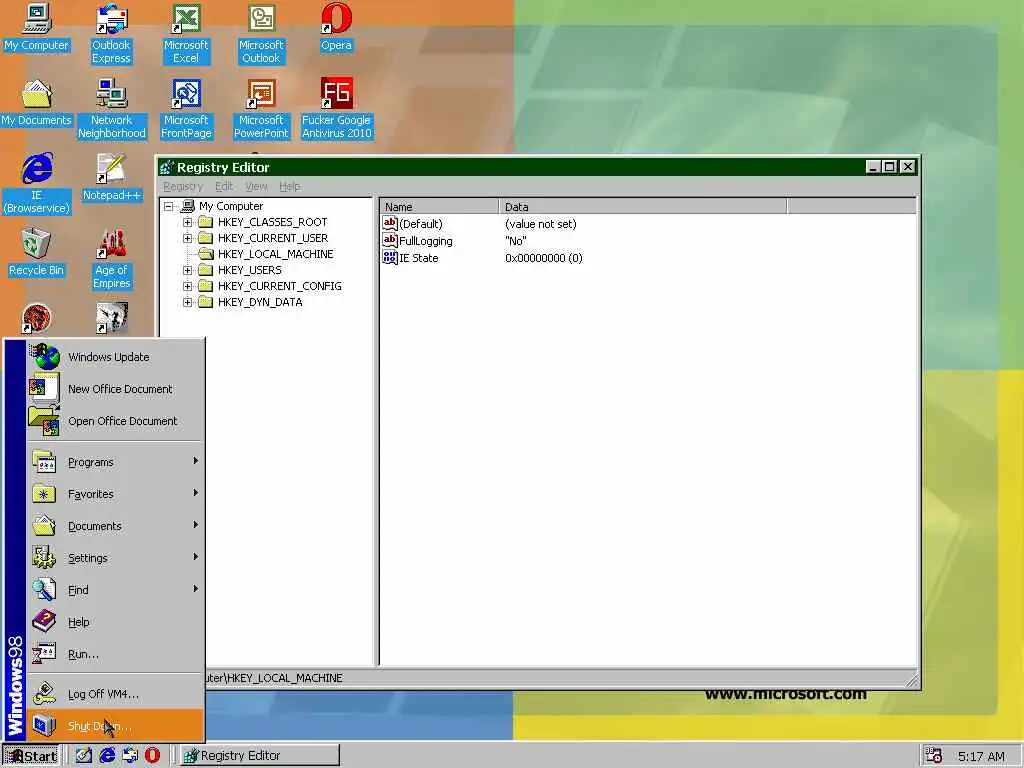Open Fucker Google Antivirus 2010 icon
Viewport: 1024px width, 768px height.
click(x=336, y=108)
